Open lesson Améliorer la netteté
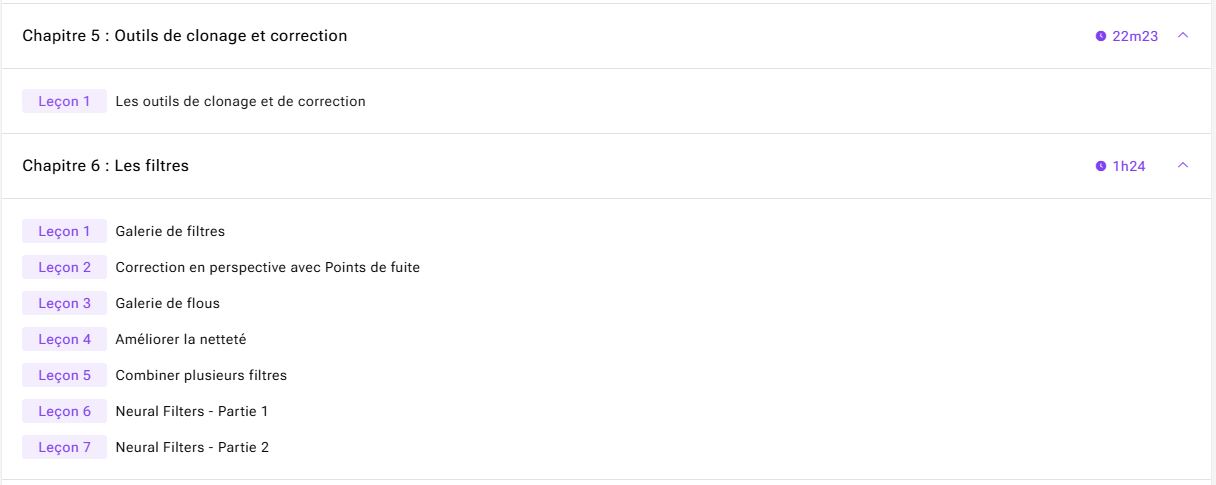The width and height of the screenshot is (1216, 485). (180, 339)
